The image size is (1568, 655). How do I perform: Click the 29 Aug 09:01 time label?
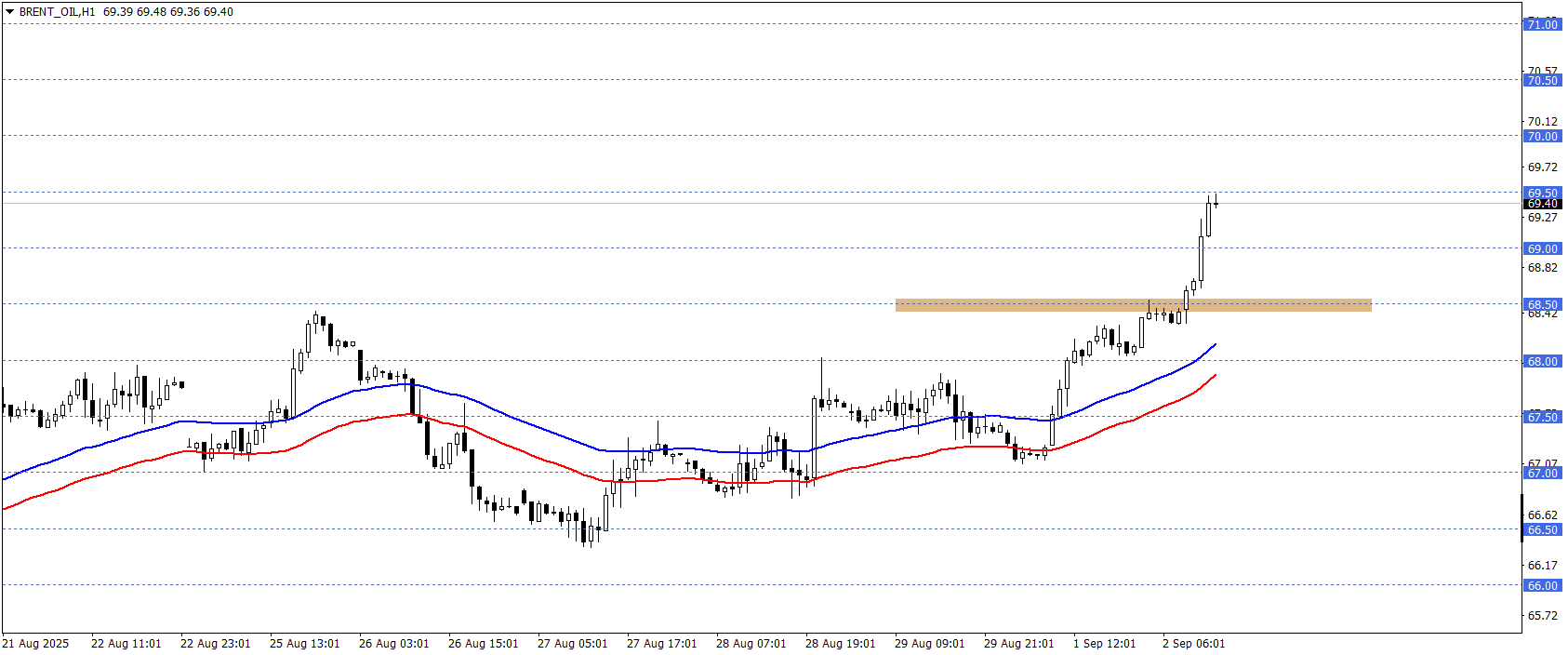pos(929,644)
